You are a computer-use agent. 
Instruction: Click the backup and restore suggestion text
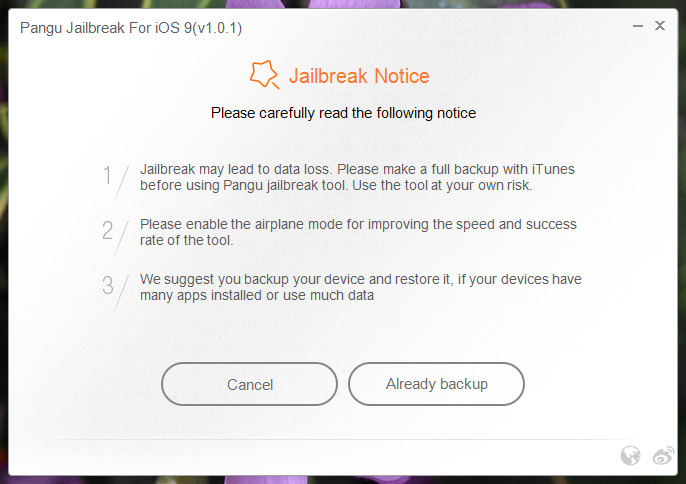360,287
